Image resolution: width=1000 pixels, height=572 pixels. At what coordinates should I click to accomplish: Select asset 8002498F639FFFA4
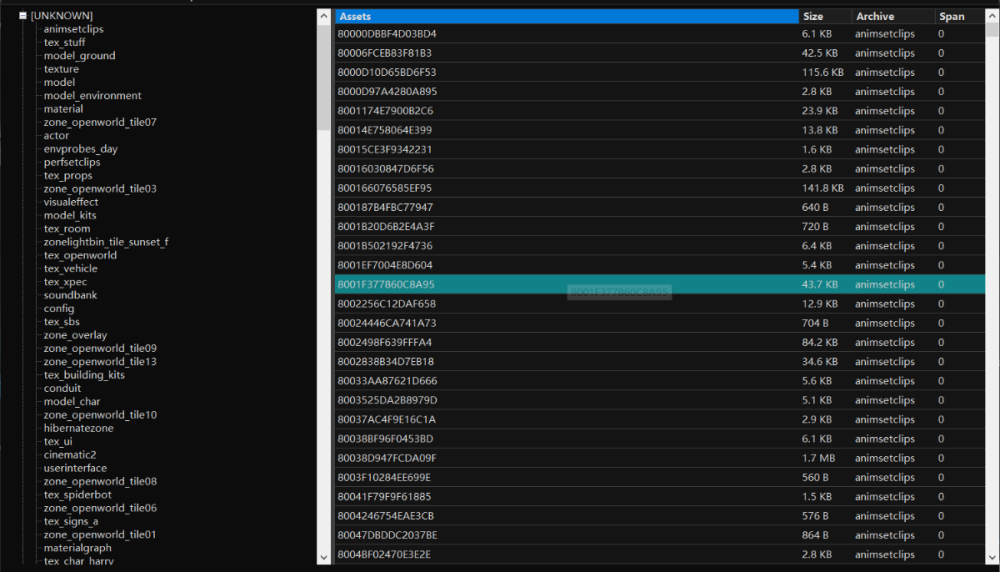pos(660,342)
